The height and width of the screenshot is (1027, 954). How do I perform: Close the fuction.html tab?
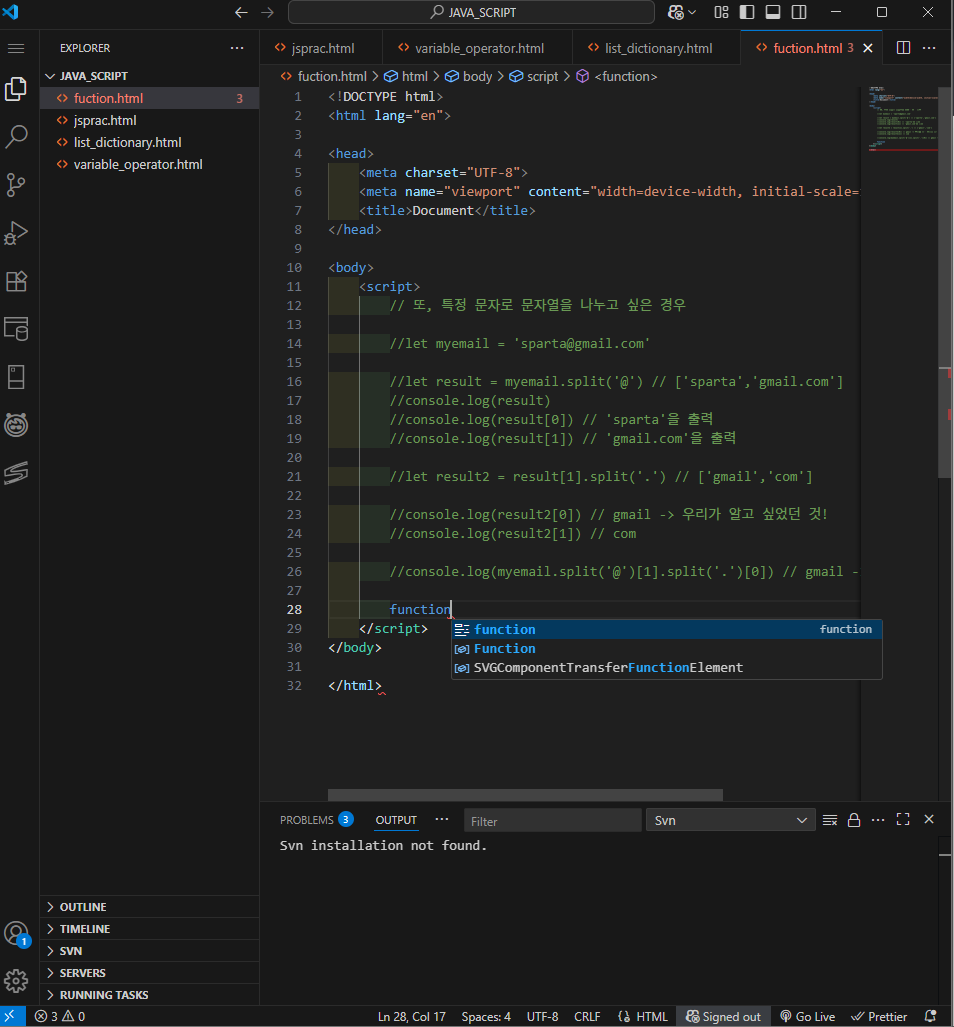point(868,48)
